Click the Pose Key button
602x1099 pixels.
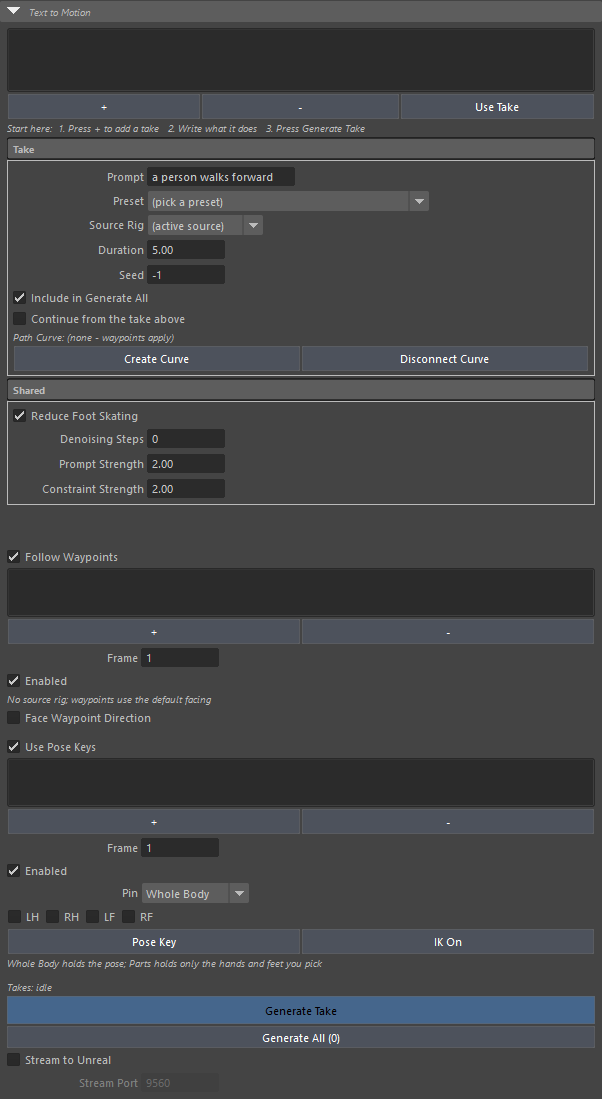[153, 942]
